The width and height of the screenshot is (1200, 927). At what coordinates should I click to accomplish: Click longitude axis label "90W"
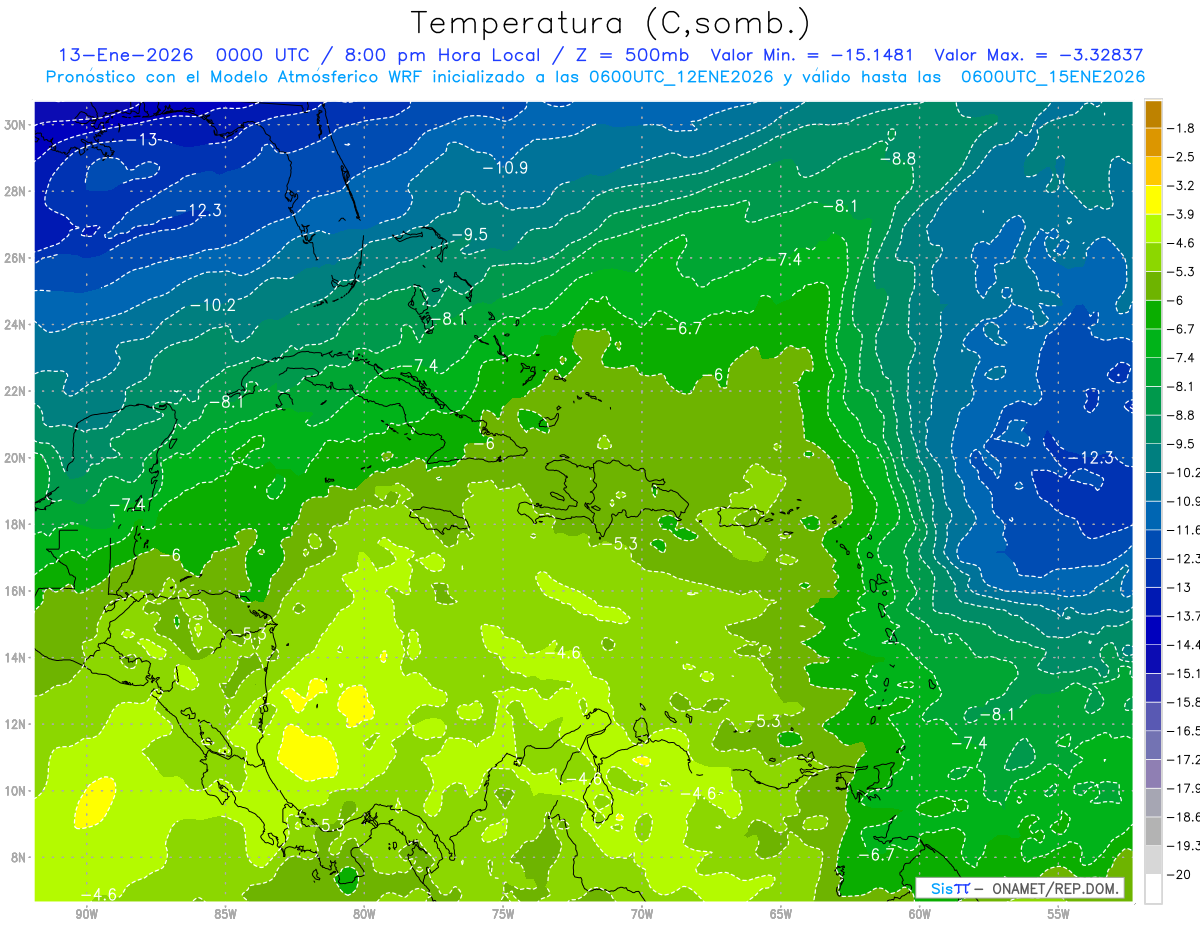pyautogui.click(x=86, y=913)
